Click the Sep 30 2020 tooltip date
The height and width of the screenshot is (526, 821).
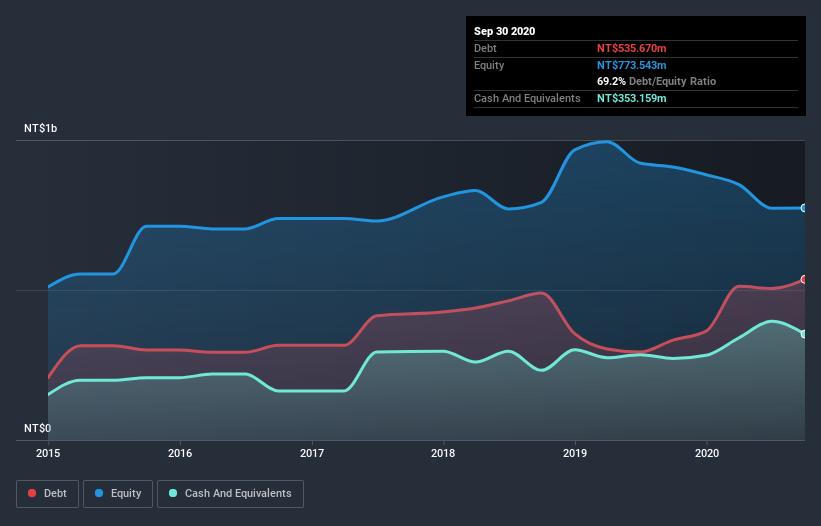point(505,31)
